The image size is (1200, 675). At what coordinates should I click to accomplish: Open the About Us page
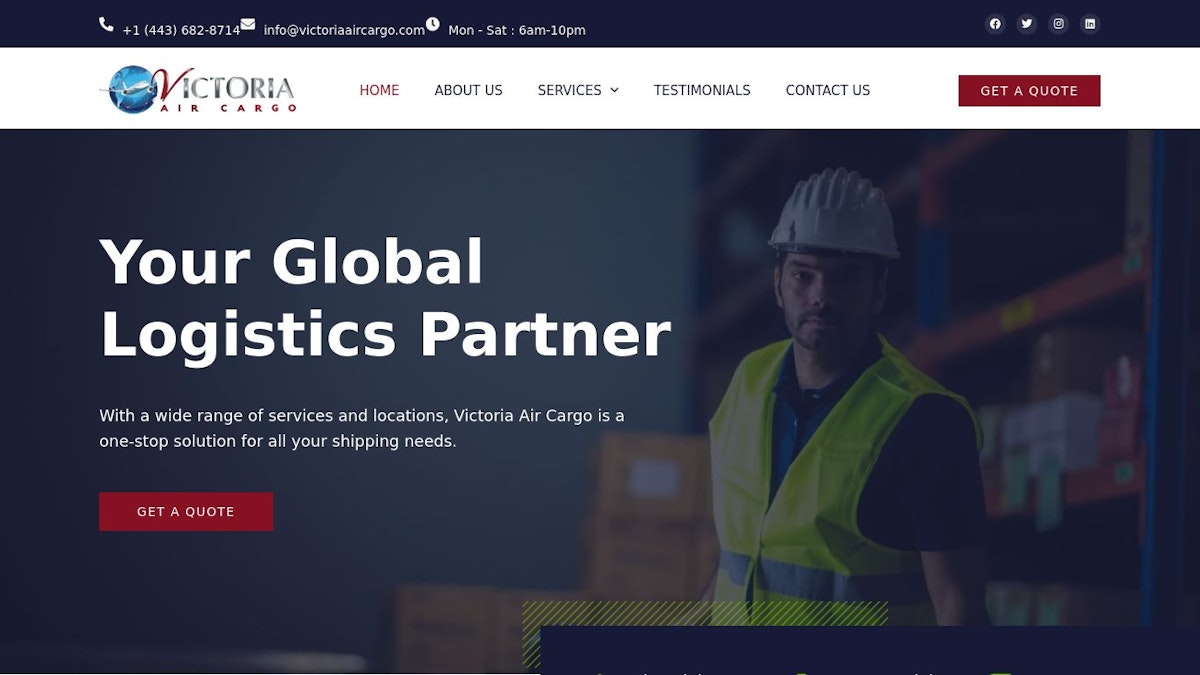pos(468,90)
